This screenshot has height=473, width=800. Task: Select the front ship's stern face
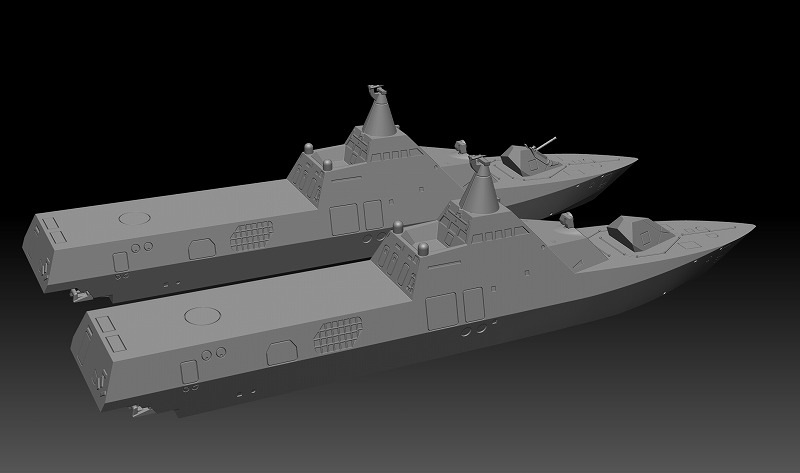[90, 359]
